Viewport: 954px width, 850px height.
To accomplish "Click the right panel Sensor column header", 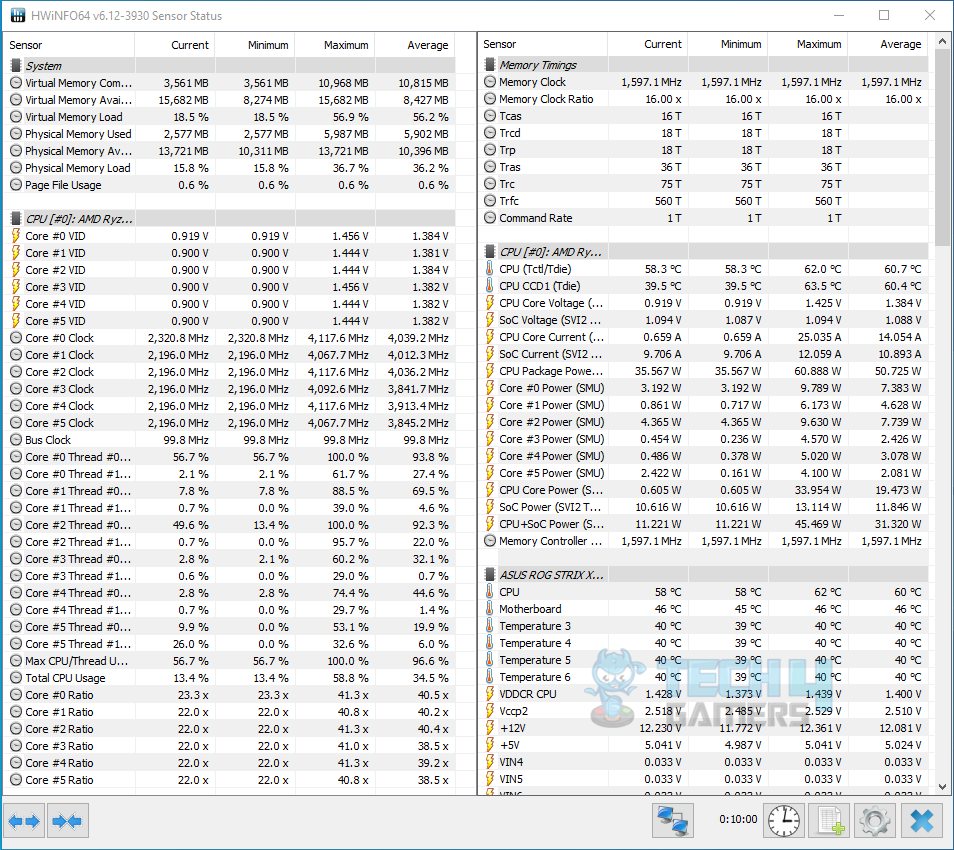I will [x=543, y=44].
